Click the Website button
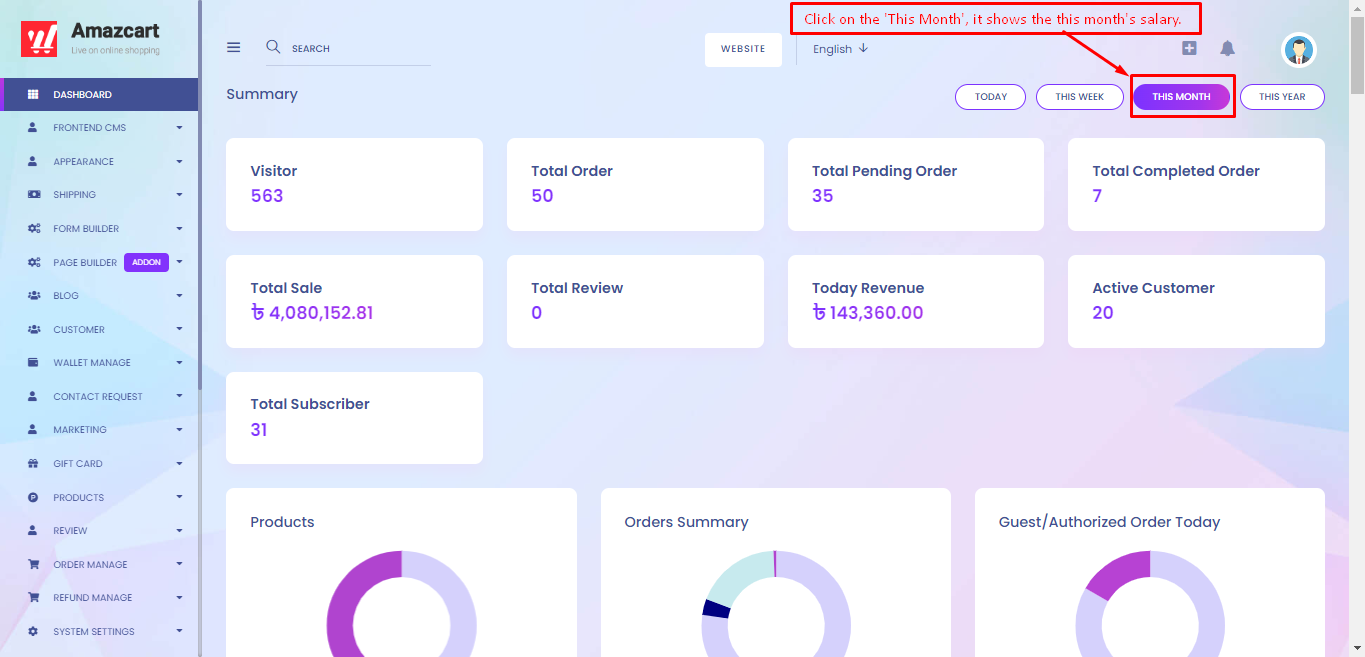Screen dimensions: 1365x657 coord(743,49)
